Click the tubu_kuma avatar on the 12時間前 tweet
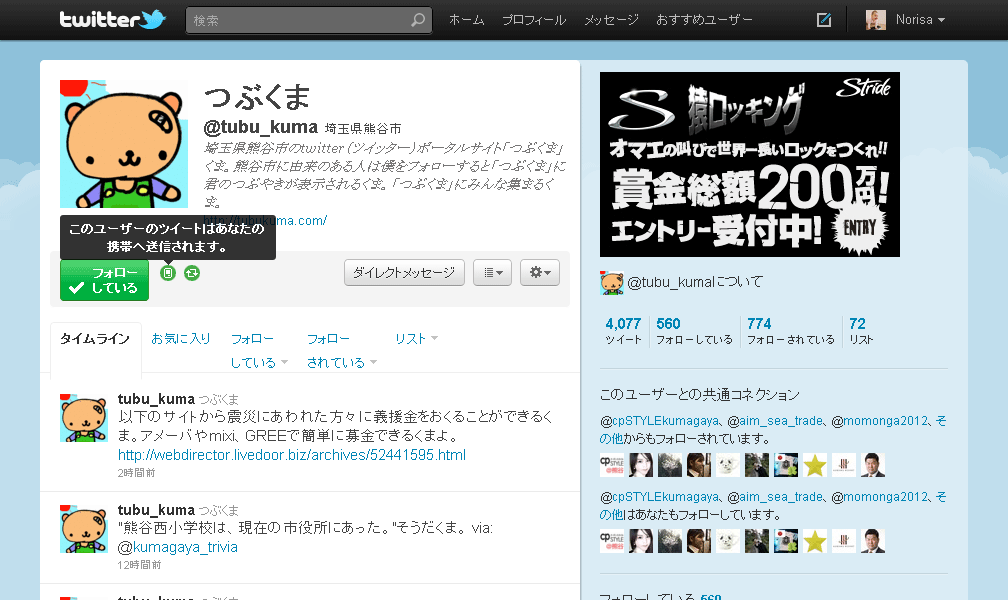This screenshot has height=600, width=1008. tap(84, 529)
